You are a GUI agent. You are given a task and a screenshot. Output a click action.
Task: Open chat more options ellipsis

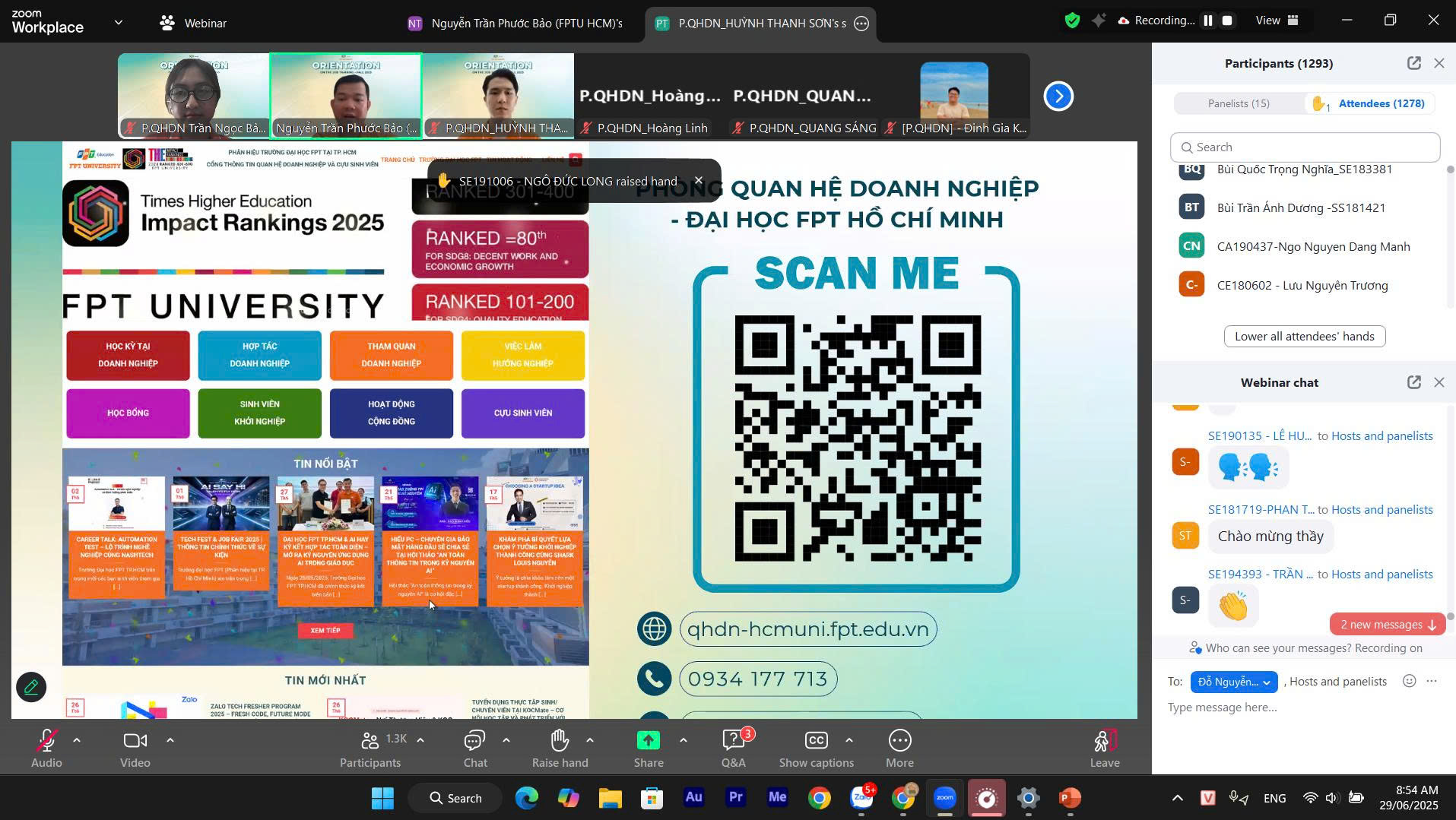click(x=1432, y=681)
